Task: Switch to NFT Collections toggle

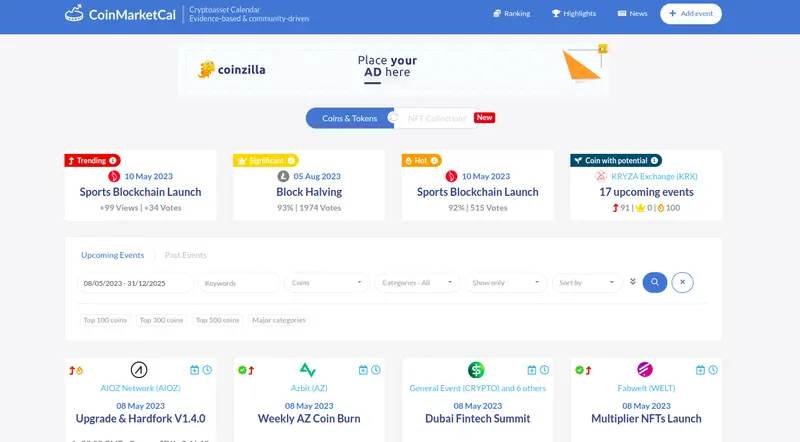Action: (436, 118)
